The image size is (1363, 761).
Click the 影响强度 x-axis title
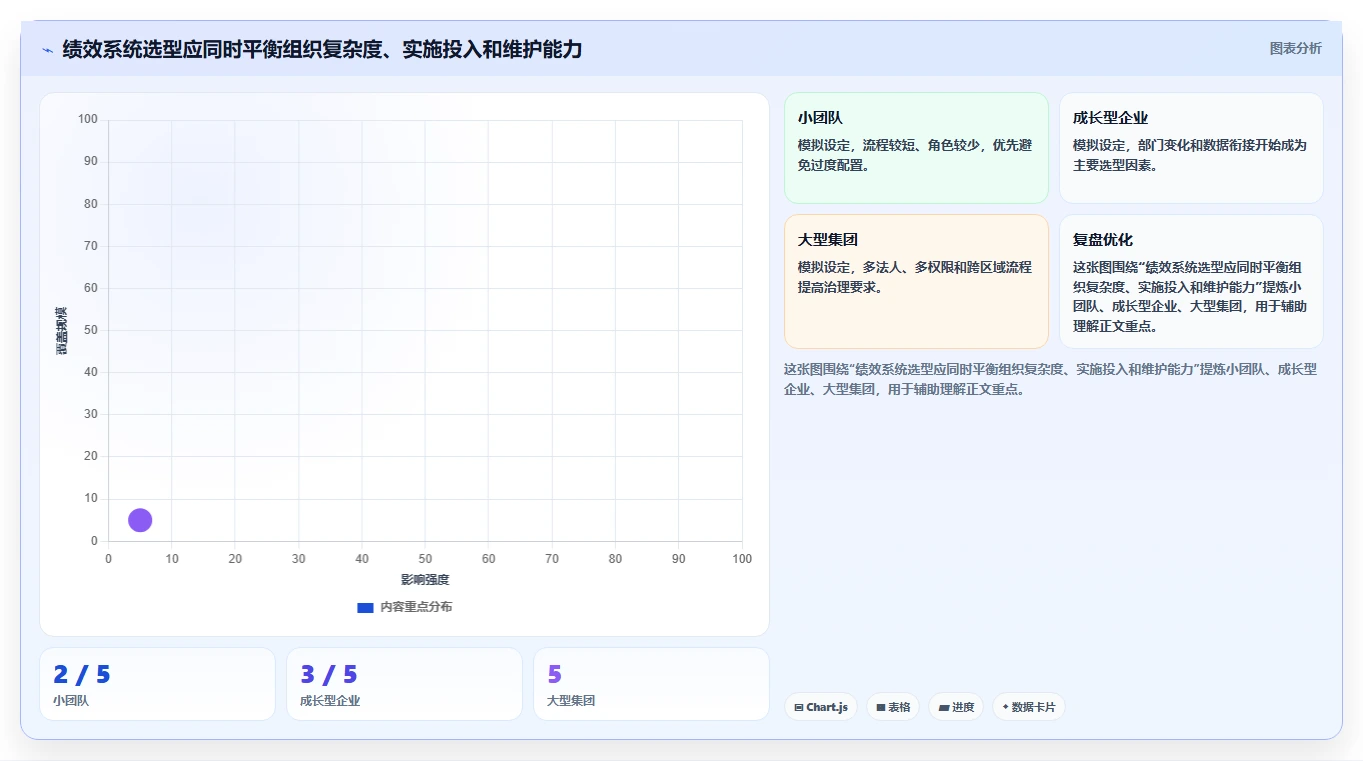click(425, 580)
